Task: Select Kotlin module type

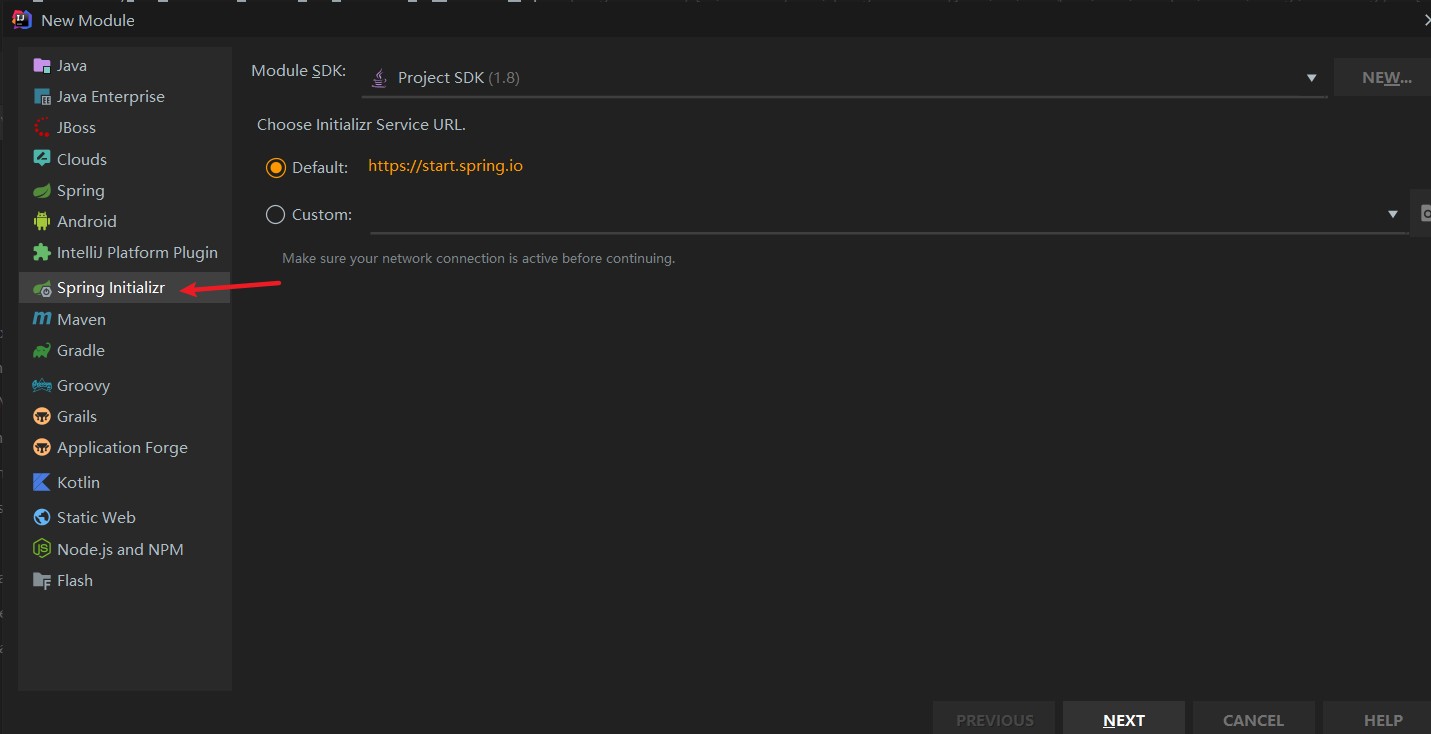Action: tap(124, 482)
